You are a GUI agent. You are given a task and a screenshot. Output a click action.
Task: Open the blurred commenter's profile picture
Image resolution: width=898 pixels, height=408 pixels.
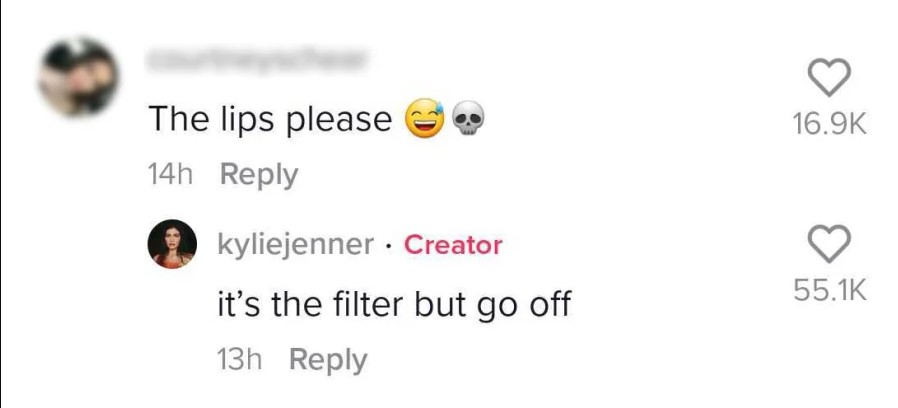[x=78, y=77]
